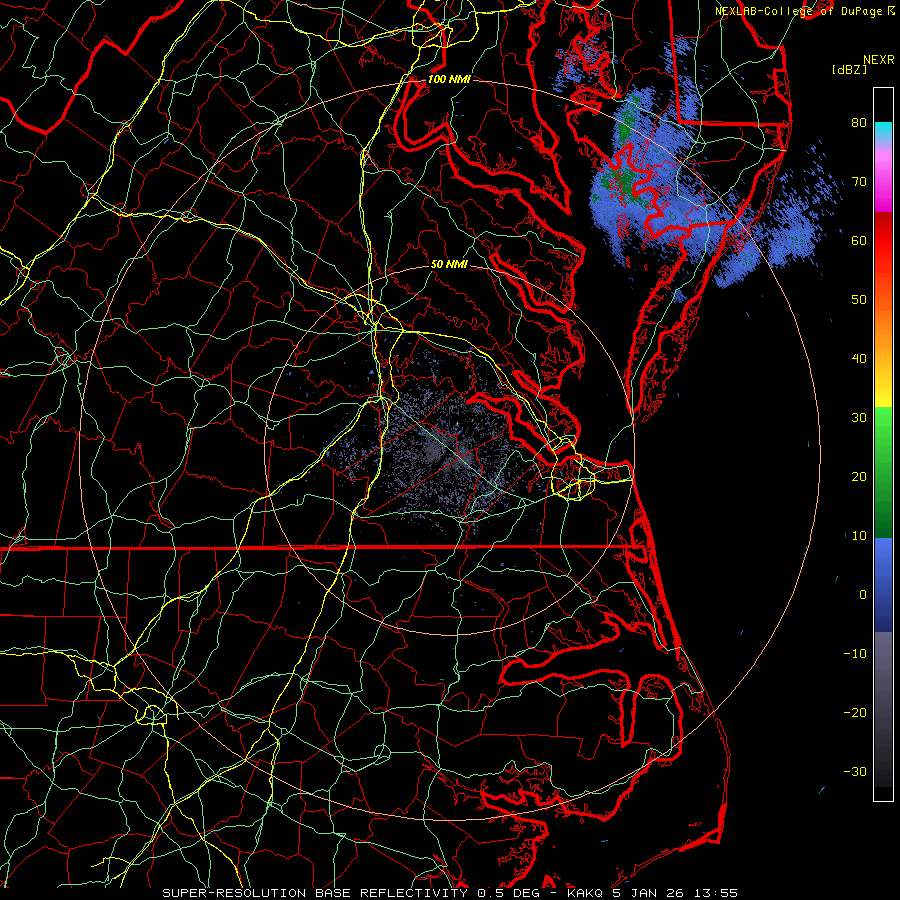Click the "NEXR" label above the color scale
The height and width of the screenshot is (900, 900).
pyautogui.click(x=878, y=60)
